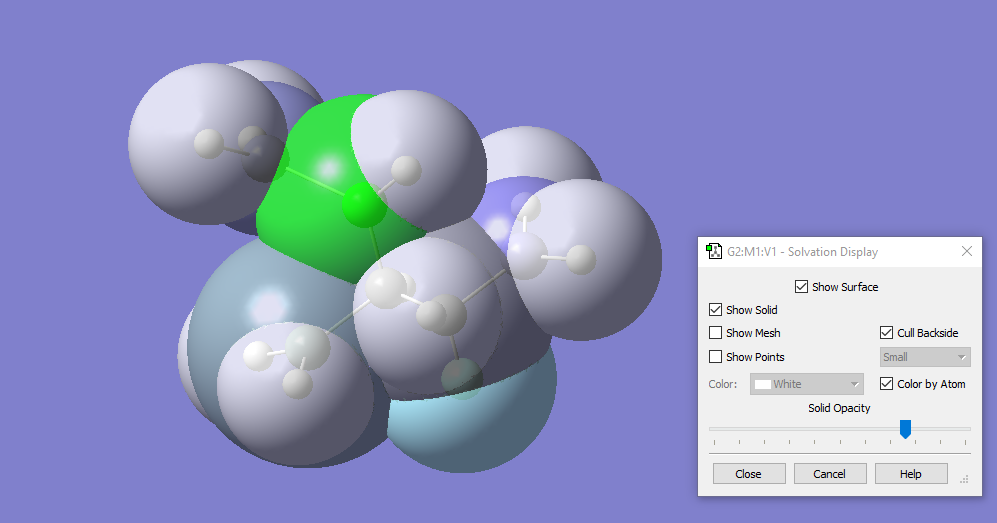Disable the Show Solid option
The width and height of the screenshot is (997, 523).
pyautogui.click(x=716, y=310)
